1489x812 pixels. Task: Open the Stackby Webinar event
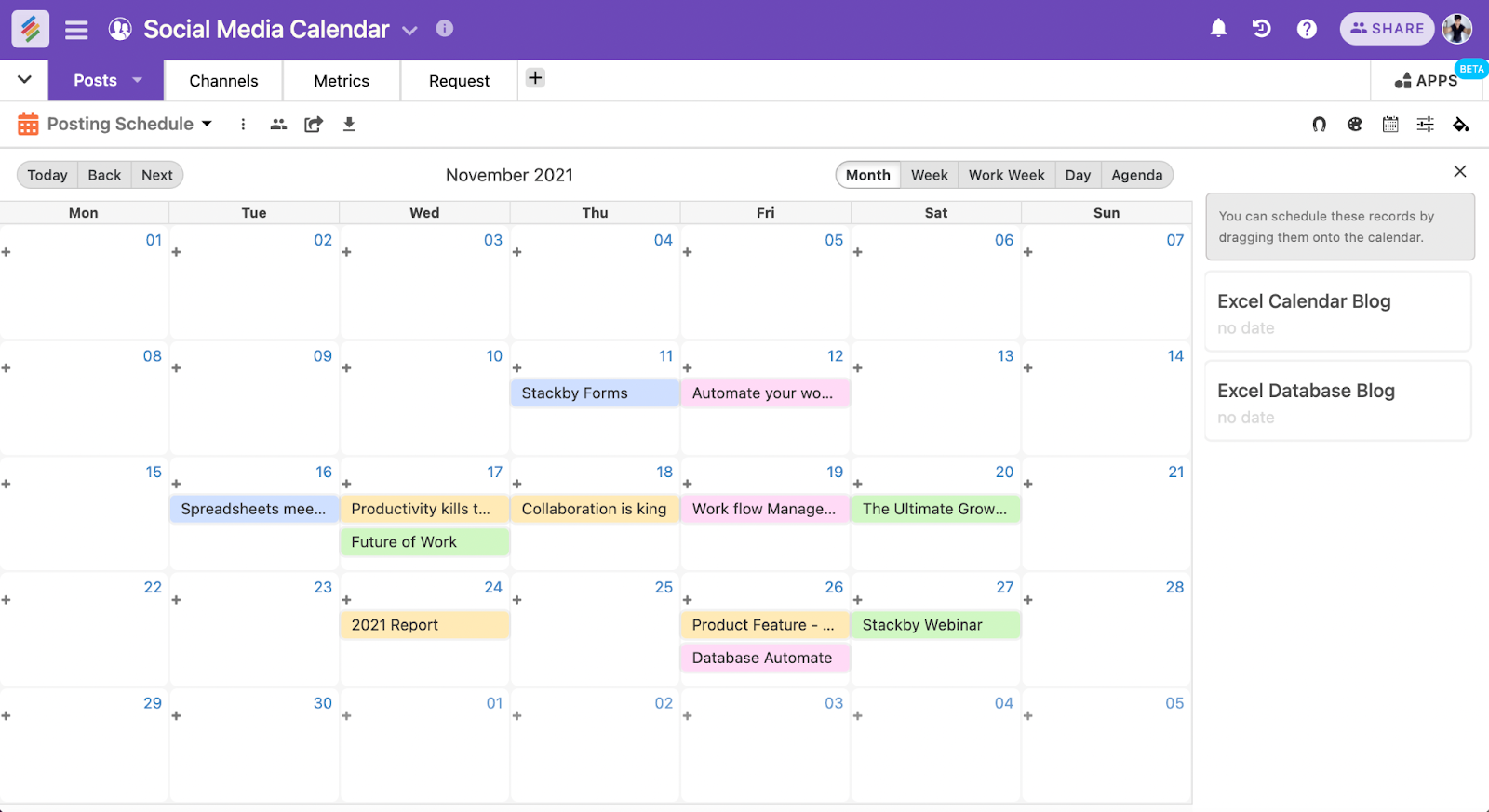935,625
